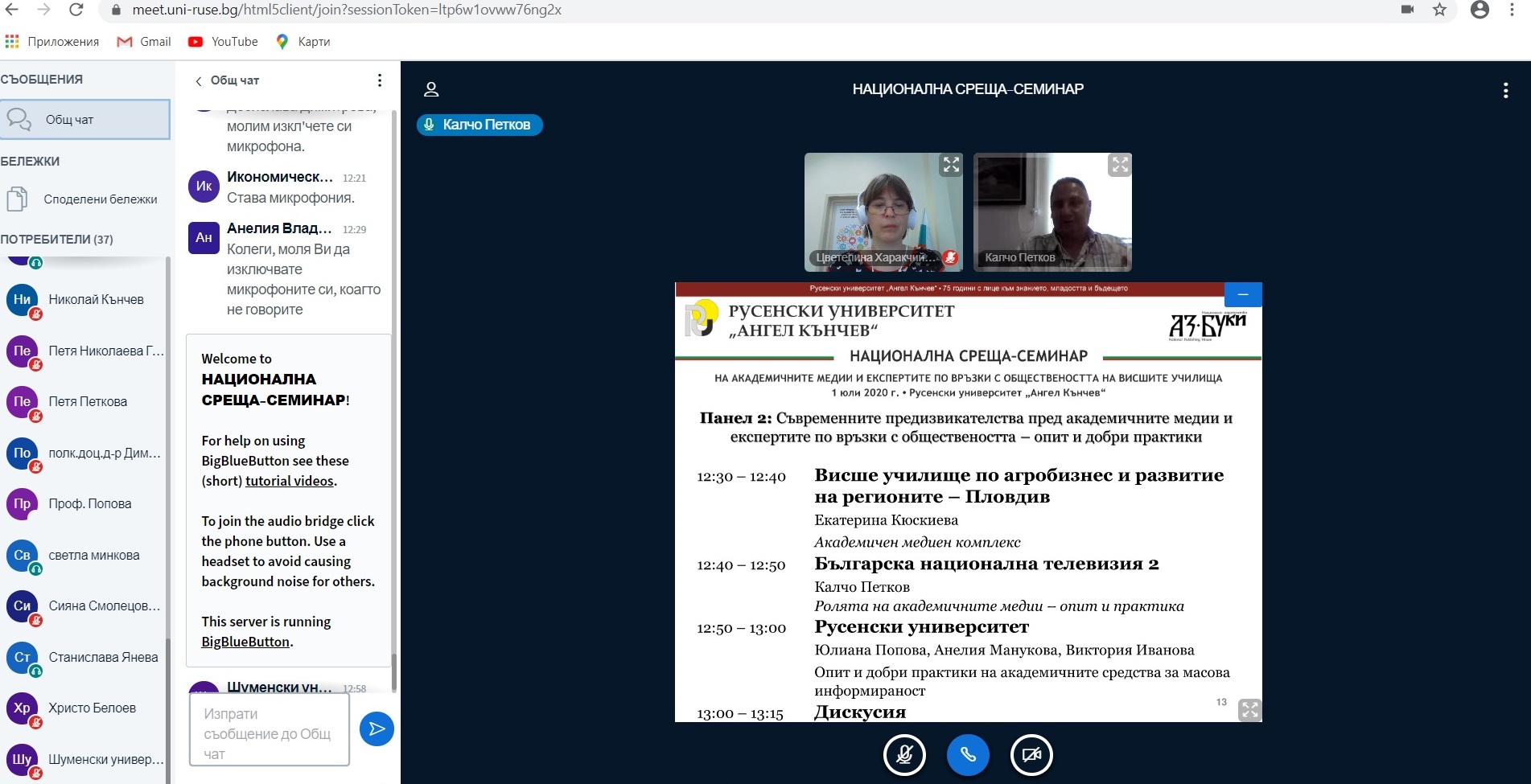Select user Петя Николаева Г…

pos(84,351)
